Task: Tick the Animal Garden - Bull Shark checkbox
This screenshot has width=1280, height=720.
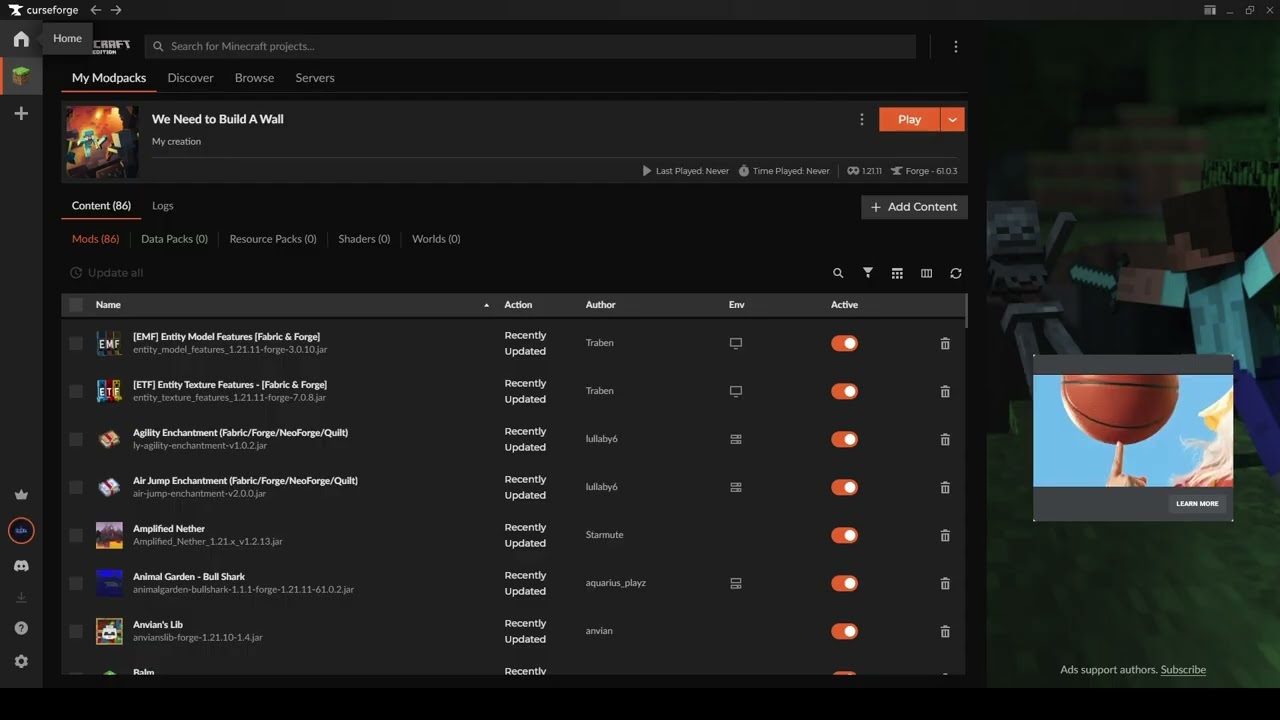Action: point(76,583)
